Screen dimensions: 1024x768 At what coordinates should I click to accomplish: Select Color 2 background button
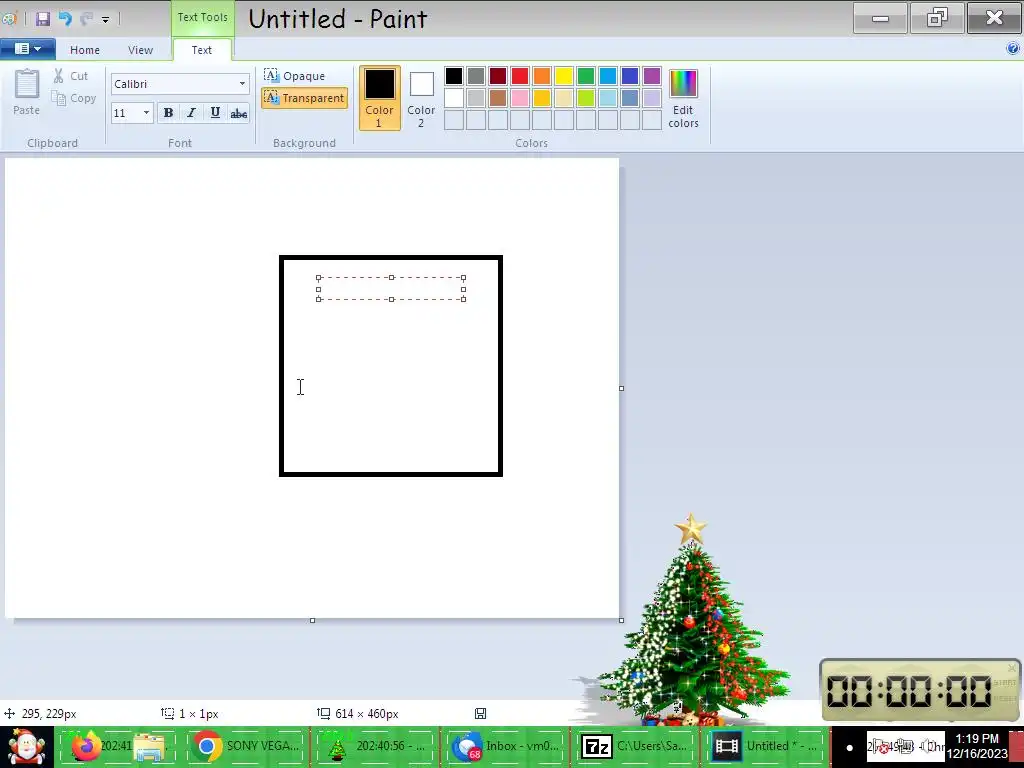pyautogui.click(x=421, y=98)
